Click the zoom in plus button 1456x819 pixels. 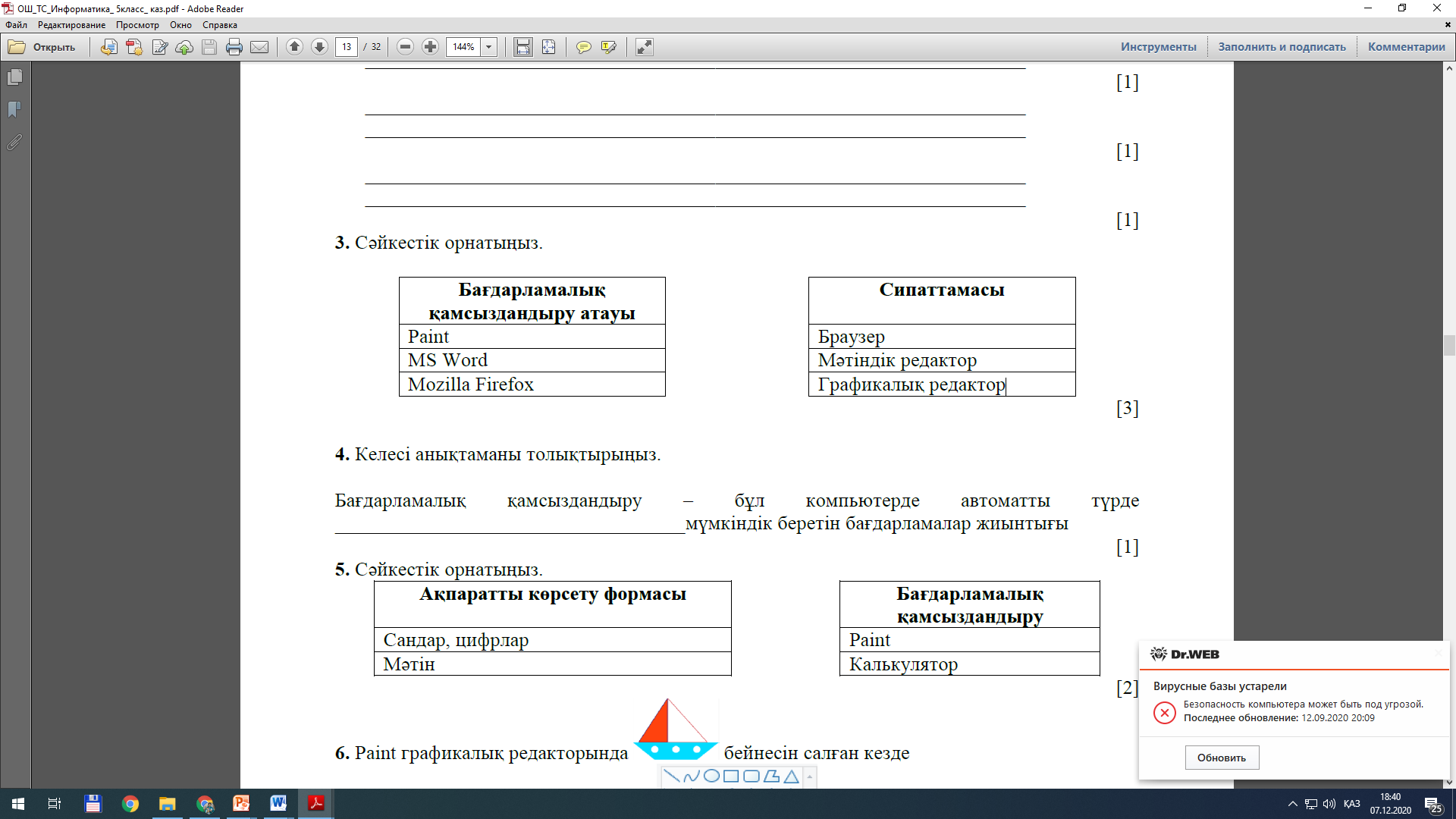click(431, 47)
